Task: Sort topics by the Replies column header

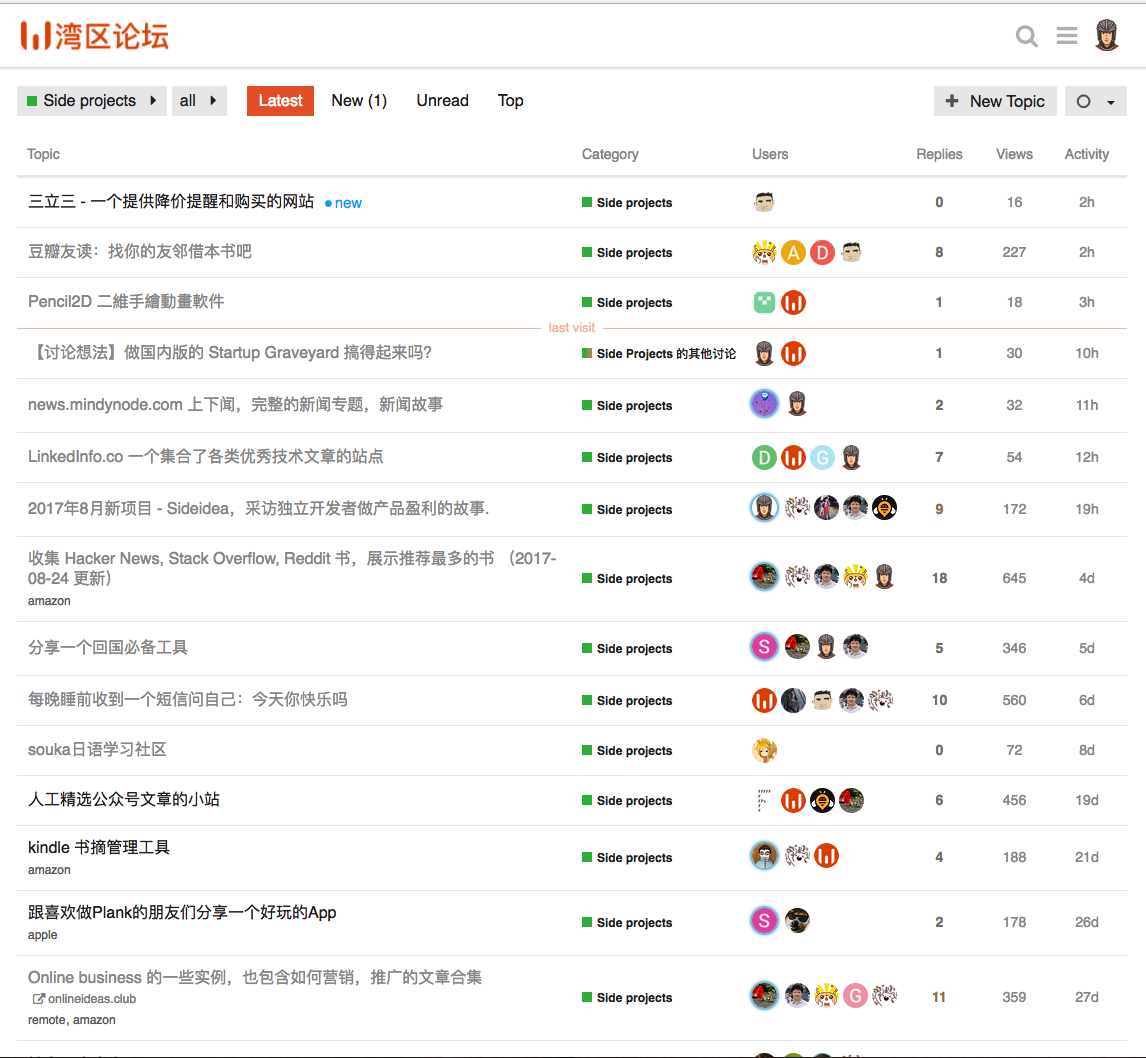Action: tap(939, 154)
